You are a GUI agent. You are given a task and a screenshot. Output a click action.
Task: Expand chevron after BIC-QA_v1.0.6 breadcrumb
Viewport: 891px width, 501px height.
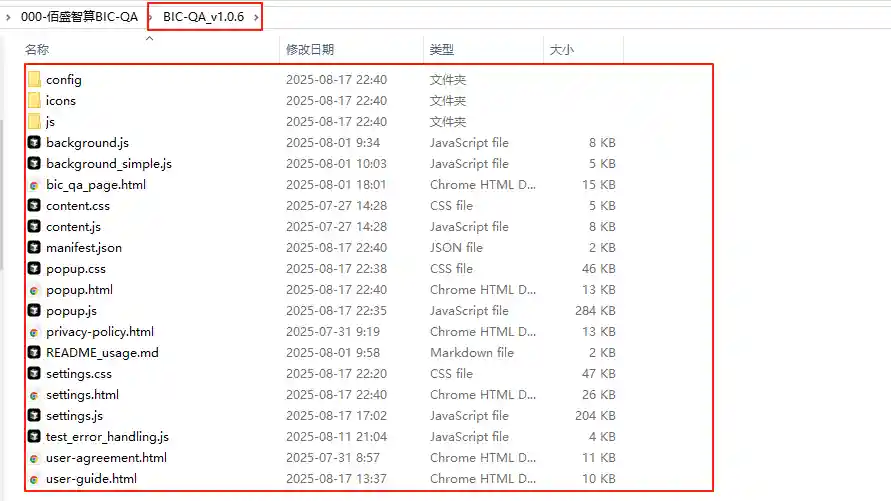click(256, 17)
